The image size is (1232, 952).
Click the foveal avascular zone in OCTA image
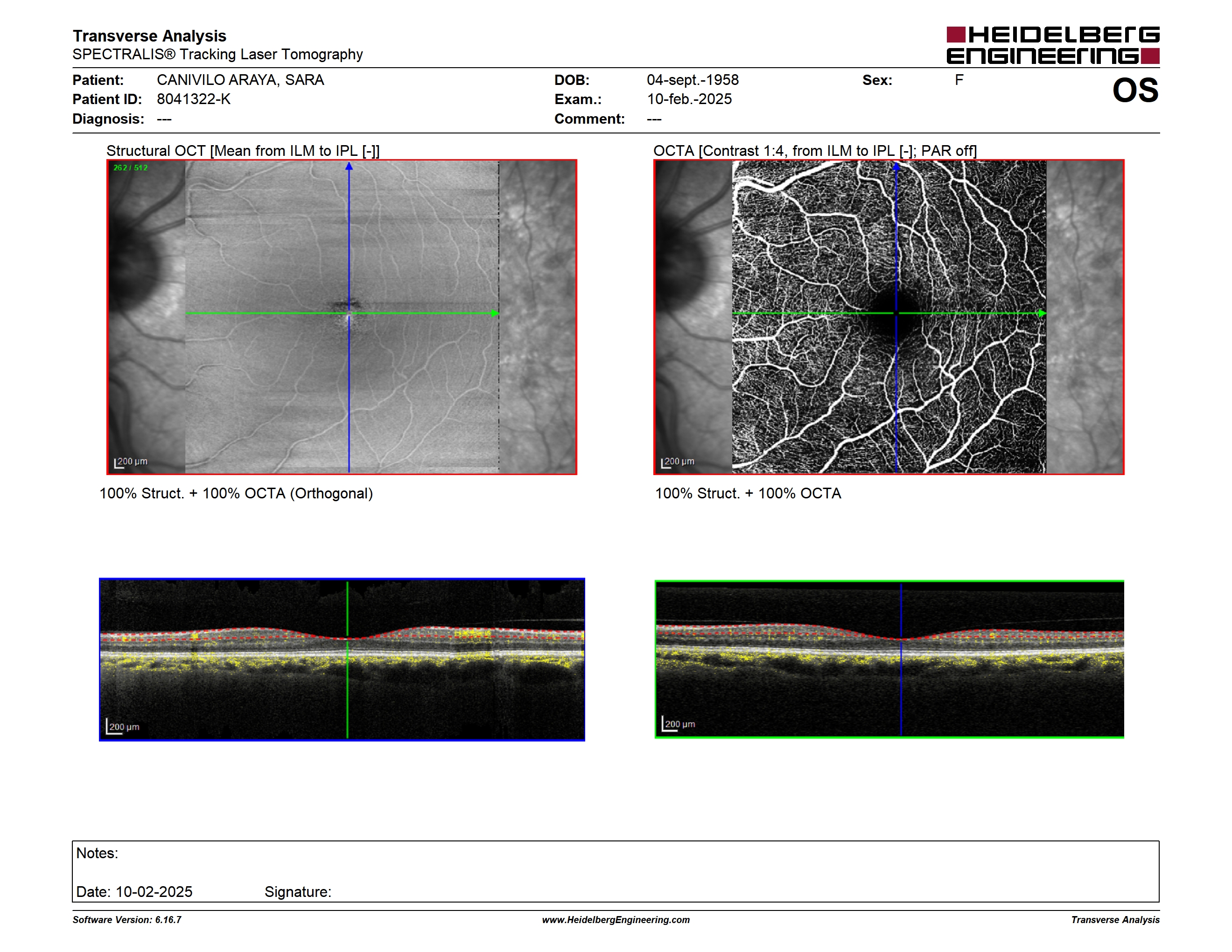[896, 314]
